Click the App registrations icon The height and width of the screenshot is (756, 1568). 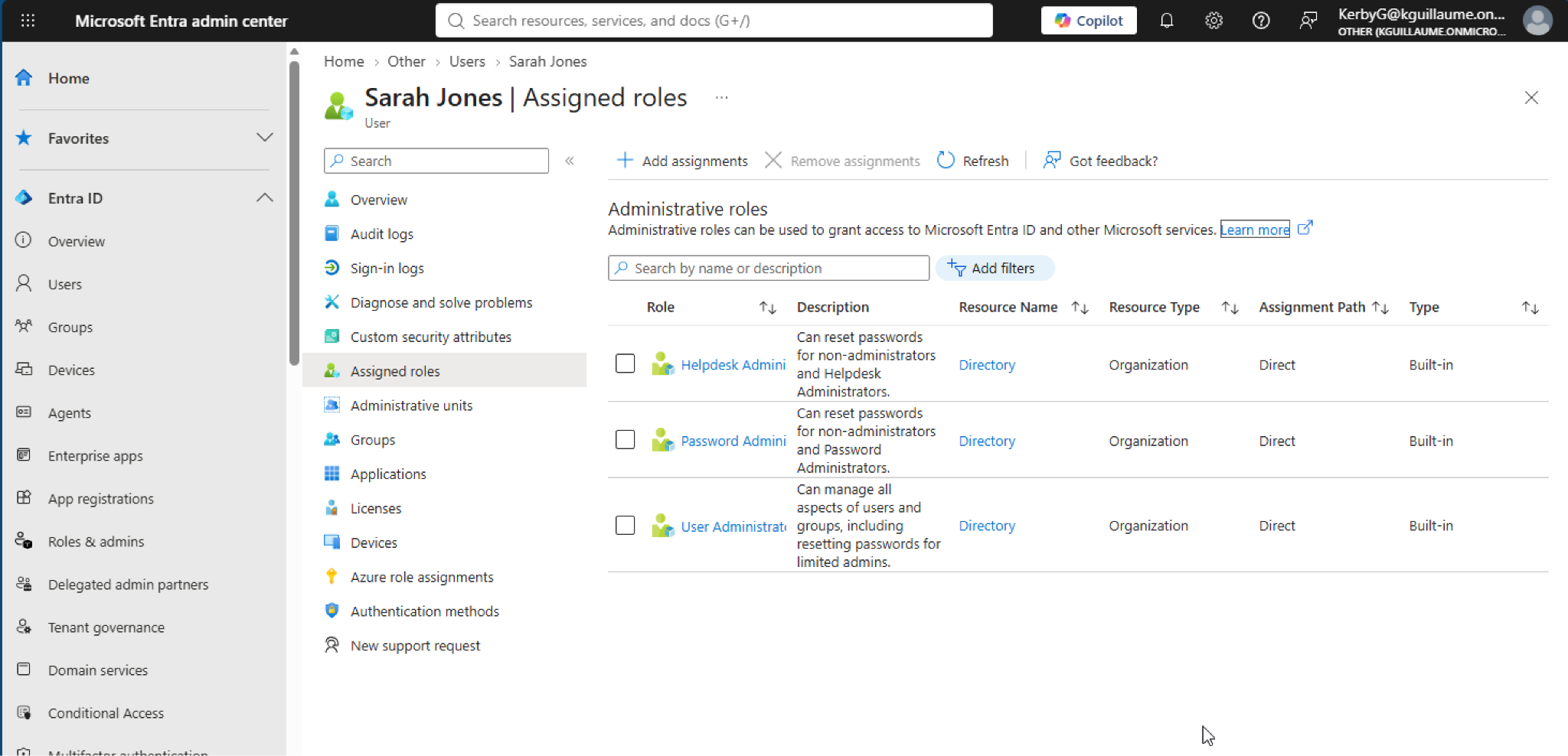[x=24, y=498]
